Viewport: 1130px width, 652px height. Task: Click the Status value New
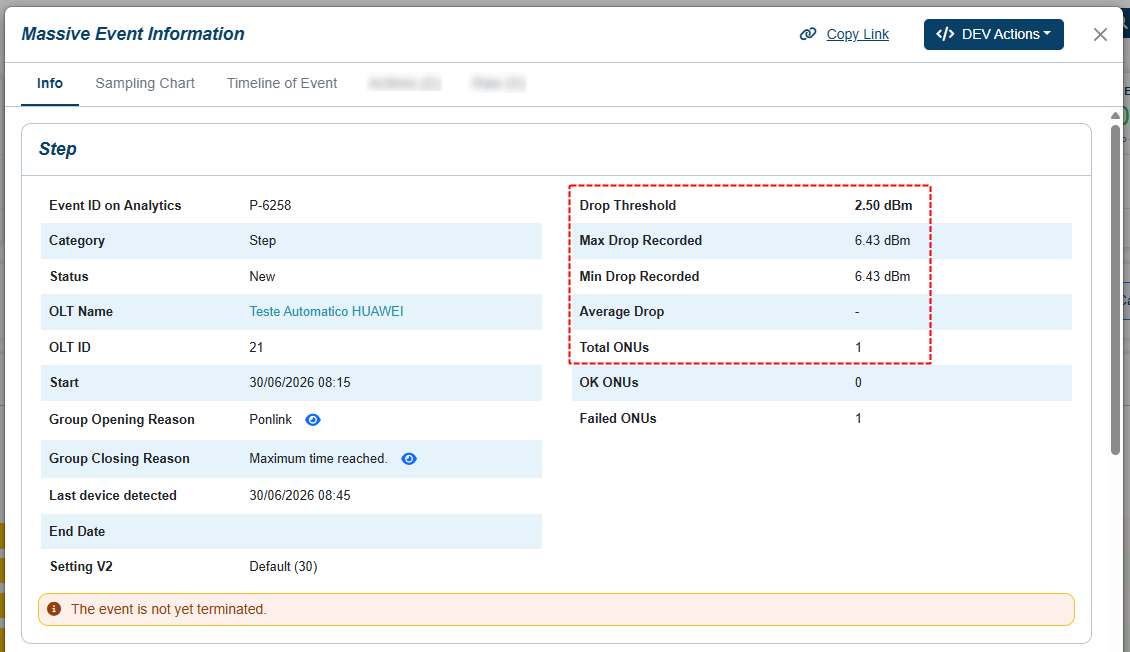pyautogui.click(x=262, y=277)
